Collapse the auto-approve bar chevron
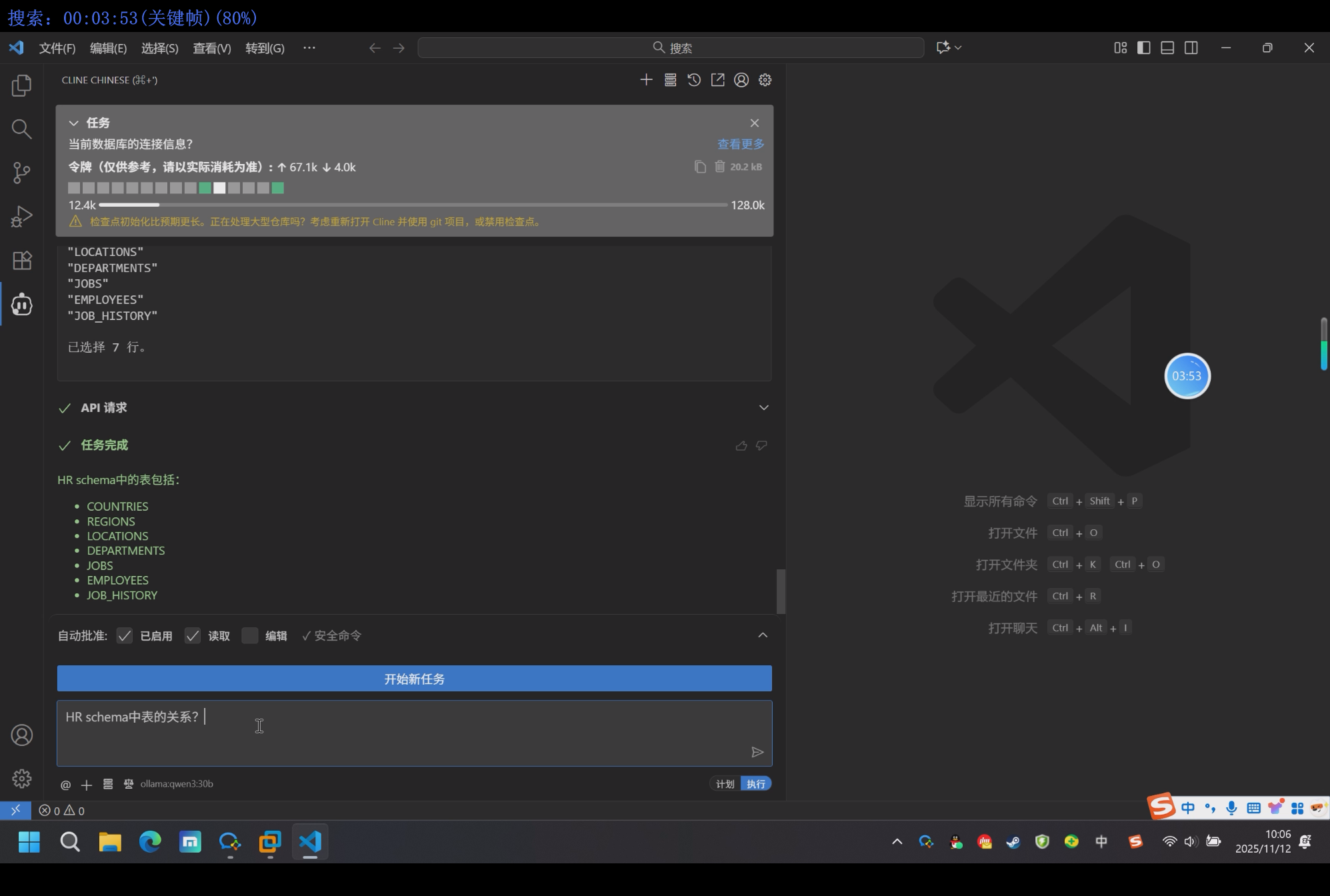This screenshot has width=1330, height=896. [763, 635]
